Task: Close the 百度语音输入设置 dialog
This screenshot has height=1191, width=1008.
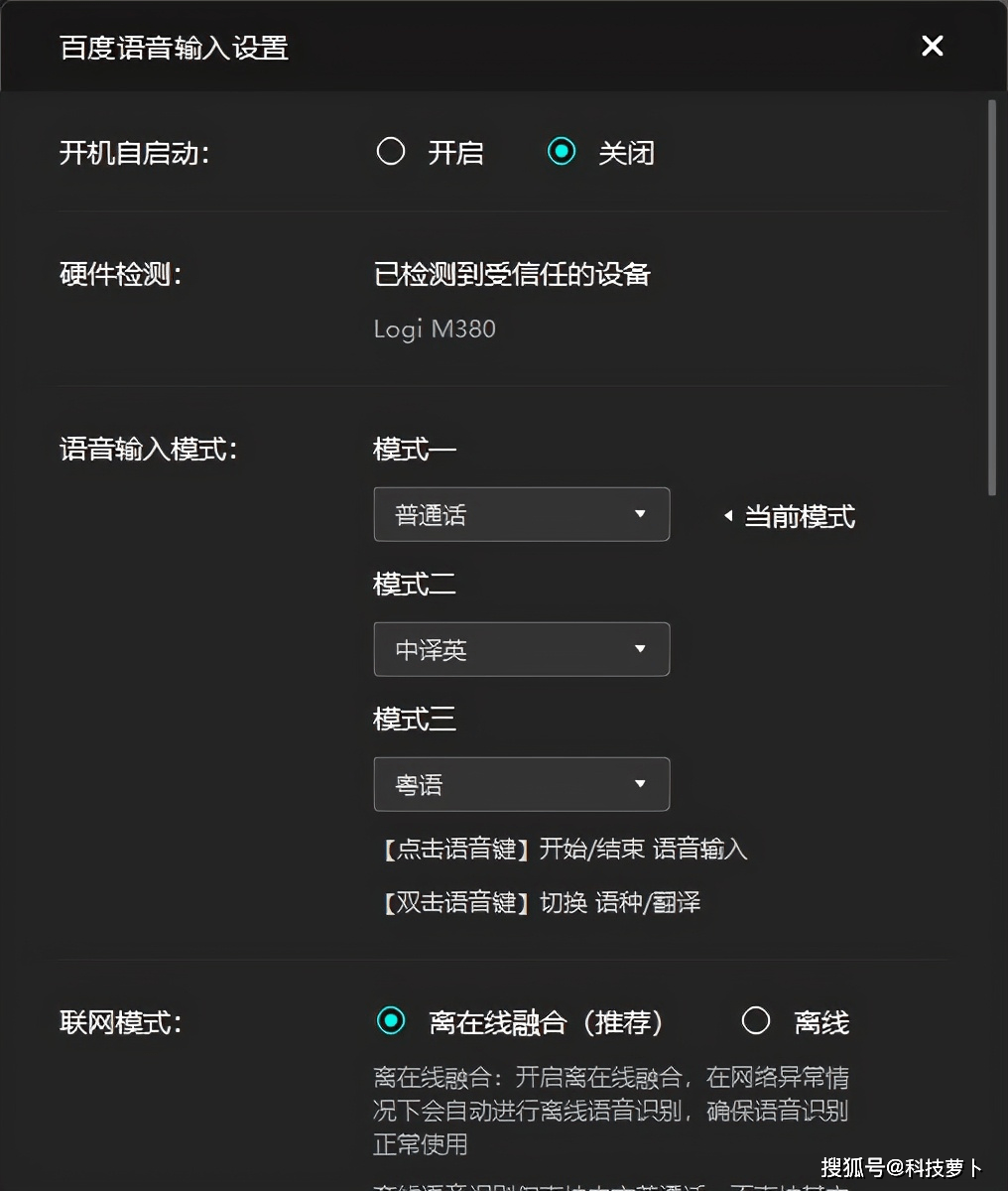Action: [x=931, y=46]
